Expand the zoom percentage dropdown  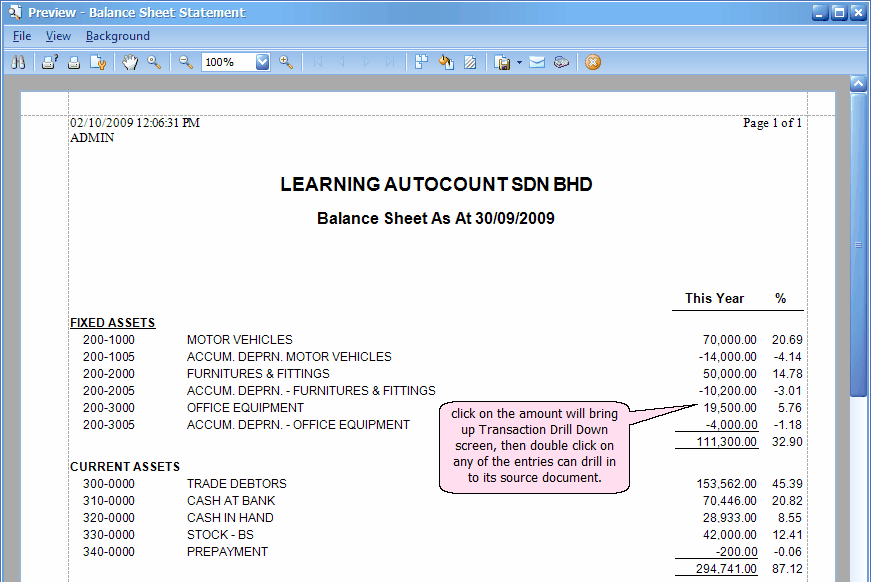[263, 62]
